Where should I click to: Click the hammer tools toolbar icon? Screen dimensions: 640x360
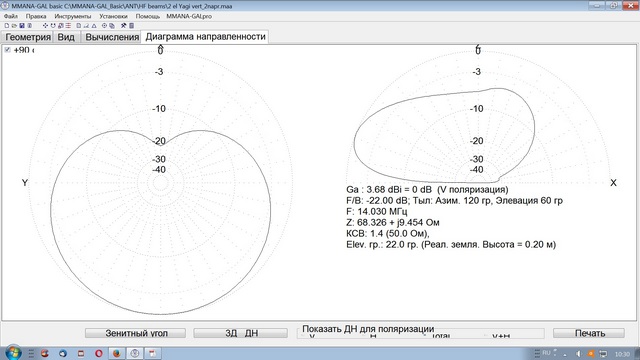pos(124,26)
